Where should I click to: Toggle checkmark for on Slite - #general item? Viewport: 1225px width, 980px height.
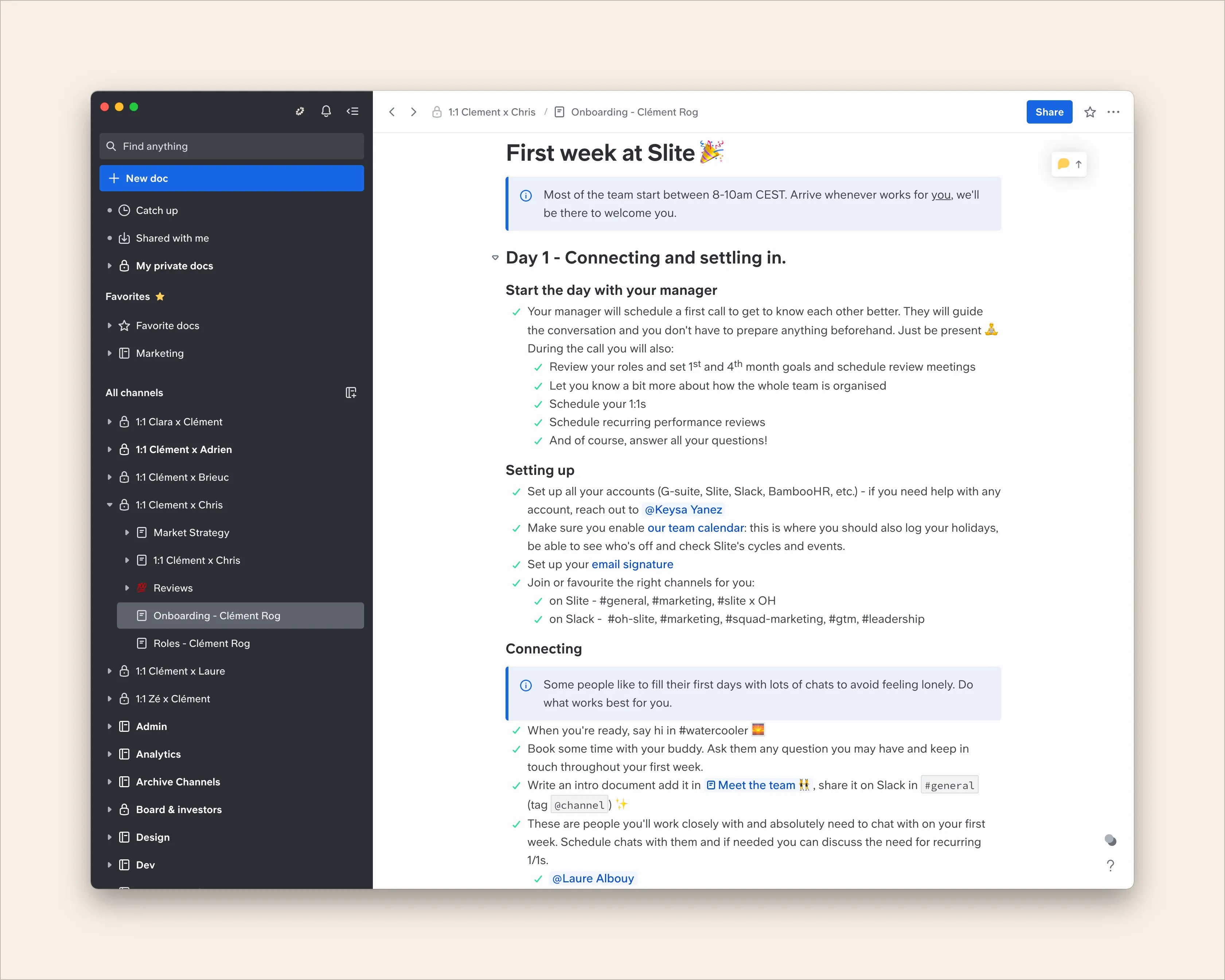tap(538, 601)
